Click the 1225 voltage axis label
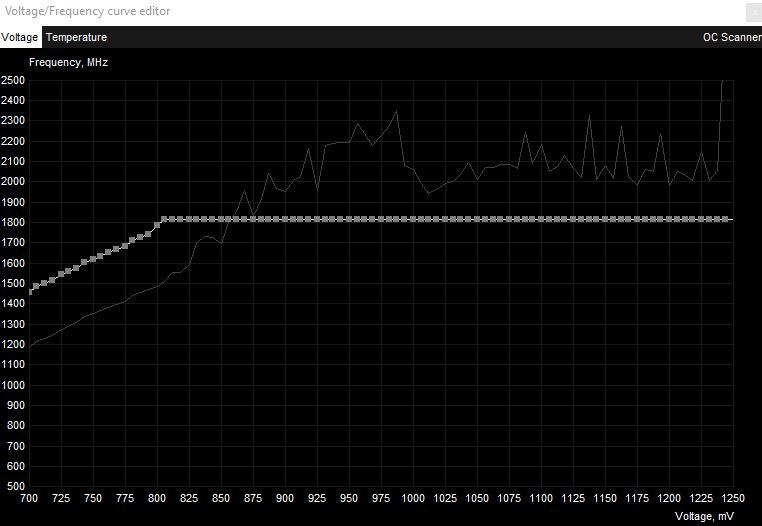The image size is (762, 526). tap(701, 498)
